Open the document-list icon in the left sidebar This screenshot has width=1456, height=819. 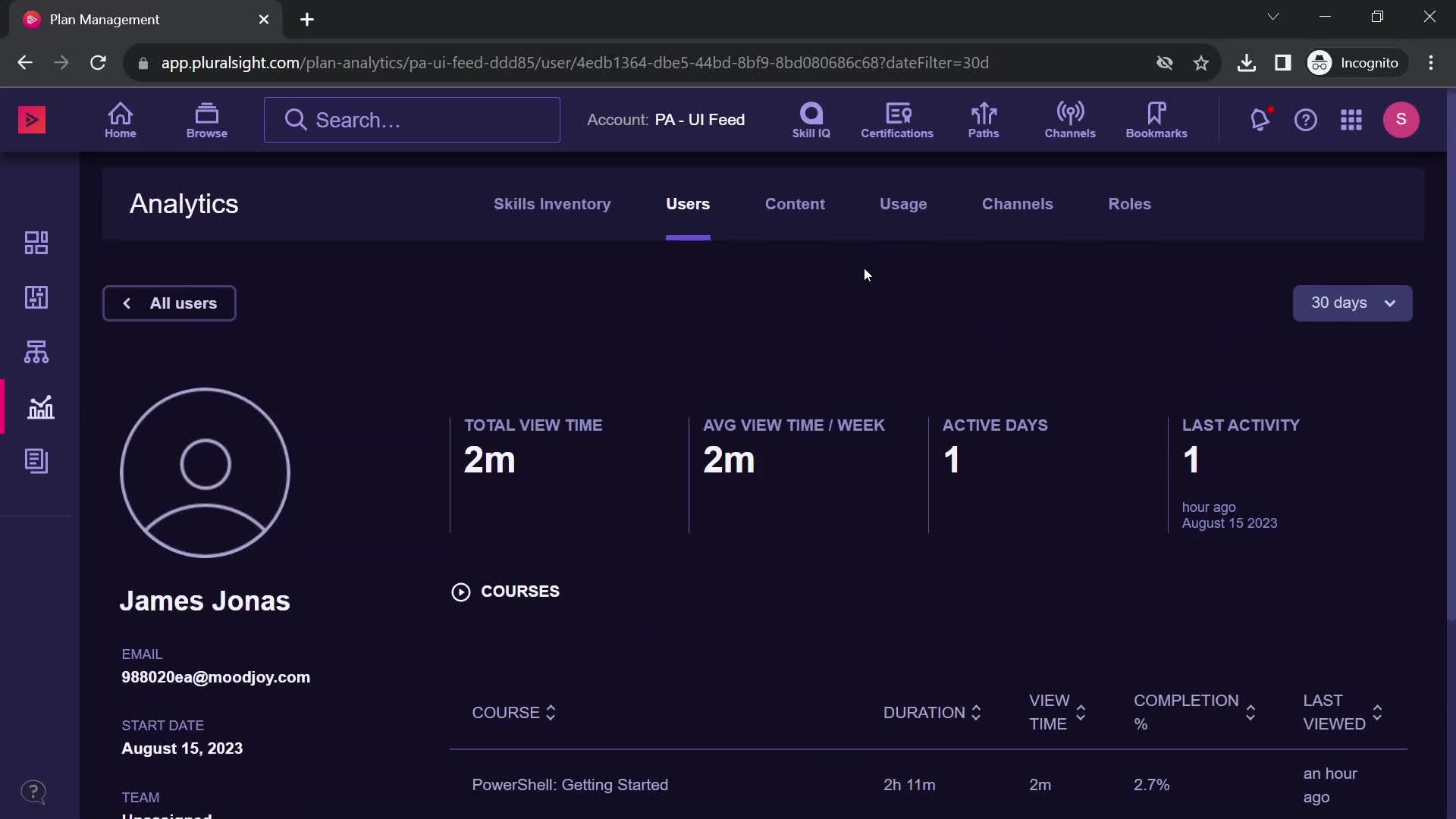pos(36,461)
